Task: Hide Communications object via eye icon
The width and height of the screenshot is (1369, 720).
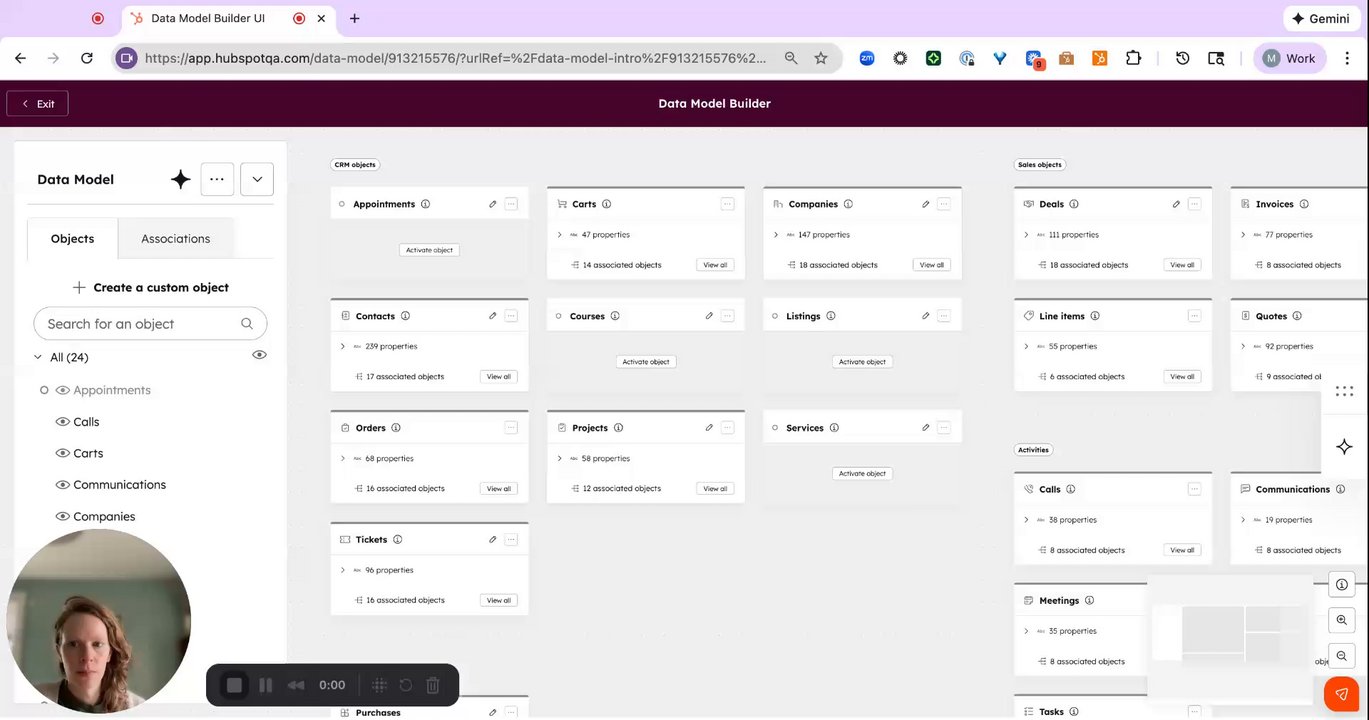Action: pos(62,485)
